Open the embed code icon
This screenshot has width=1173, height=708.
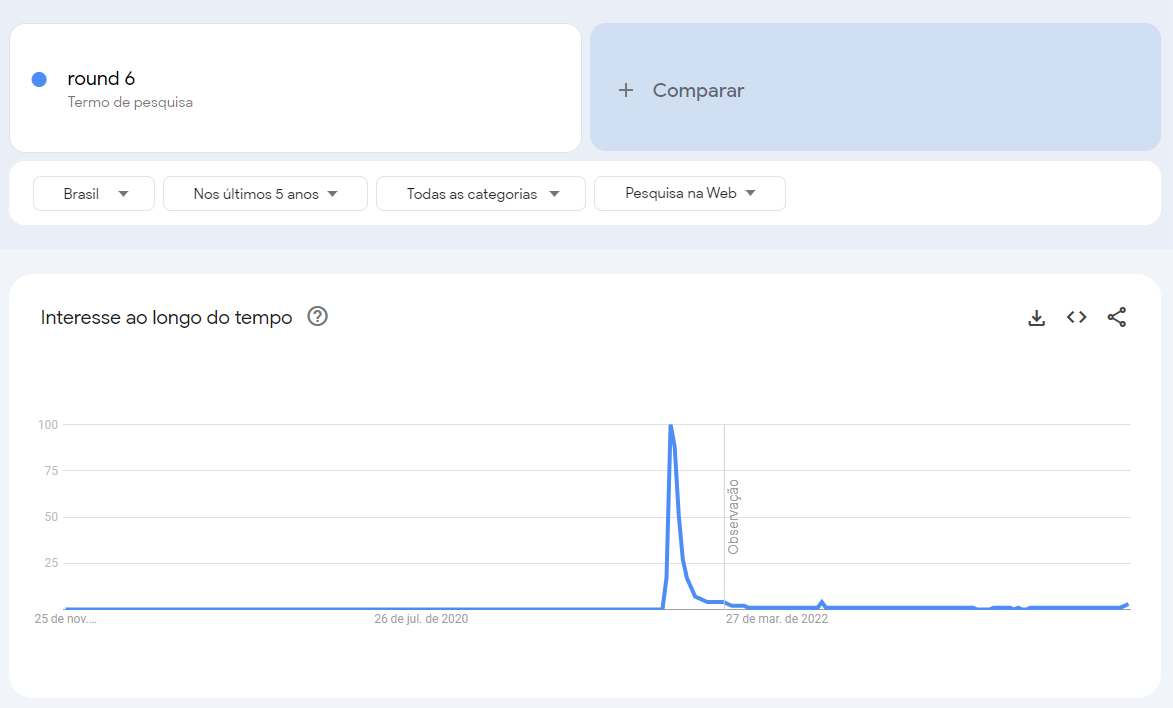[1076, 317]
